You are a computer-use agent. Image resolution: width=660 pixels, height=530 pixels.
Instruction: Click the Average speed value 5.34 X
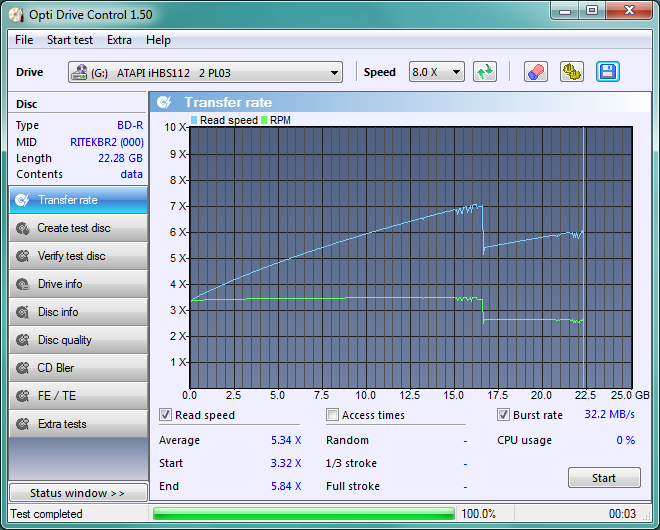click(x=286, y=440)
